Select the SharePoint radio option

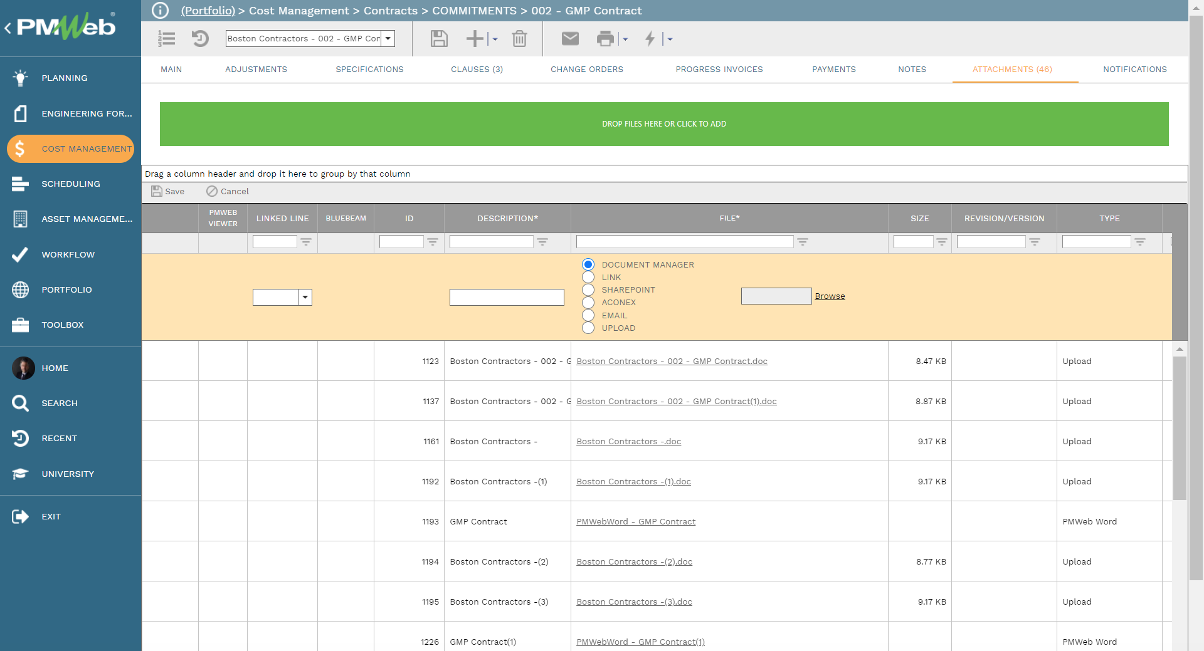coord(589,290)
